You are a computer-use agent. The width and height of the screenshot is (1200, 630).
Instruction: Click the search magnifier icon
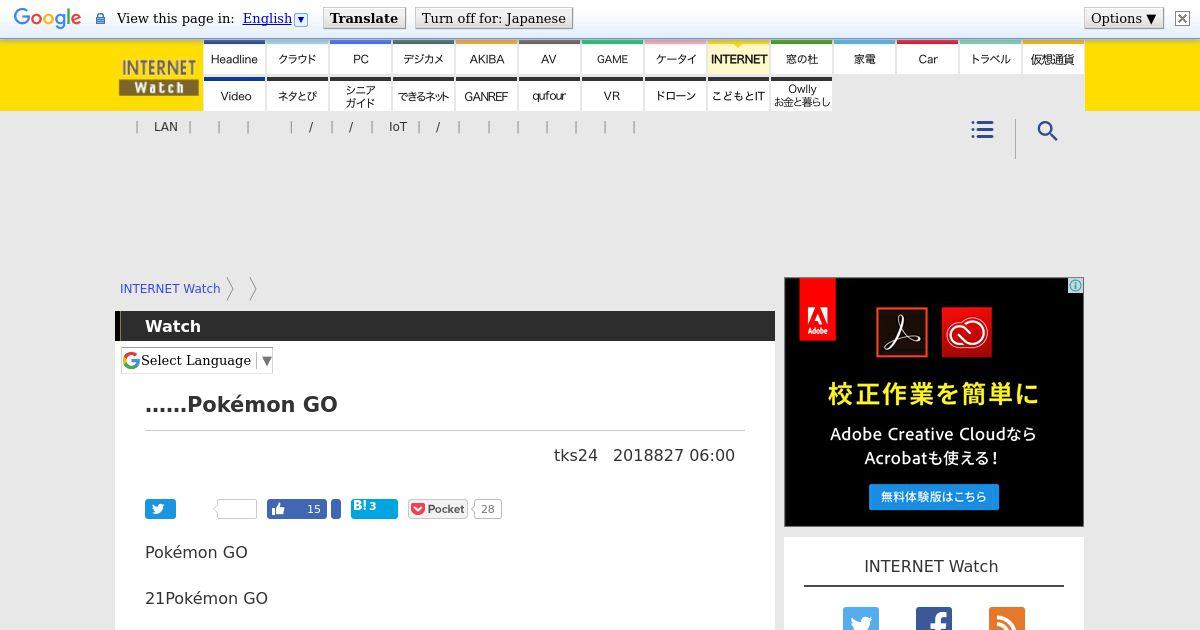(x=1047, y=131)
